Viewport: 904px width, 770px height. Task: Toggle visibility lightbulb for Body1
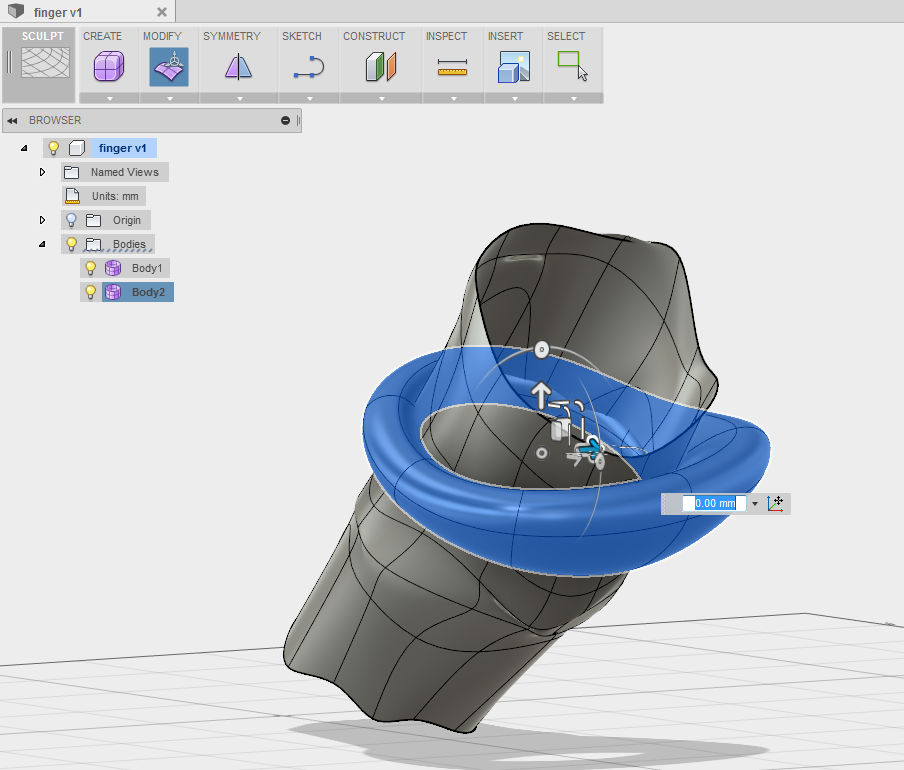(90, 268)
